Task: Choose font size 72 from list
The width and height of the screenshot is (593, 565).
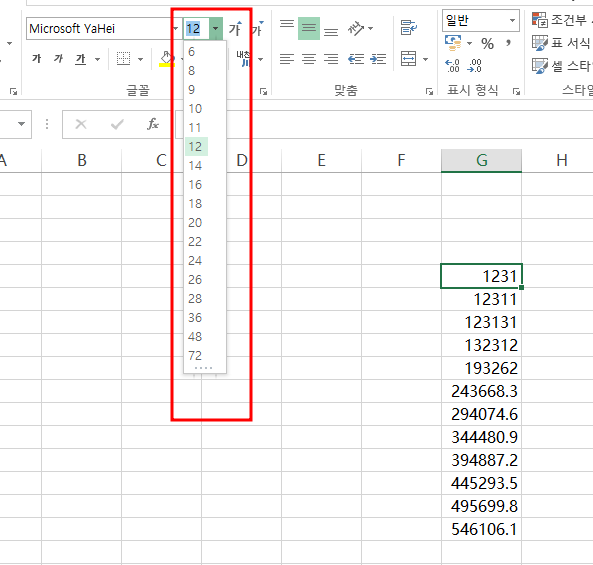Action: coord(205,355)
